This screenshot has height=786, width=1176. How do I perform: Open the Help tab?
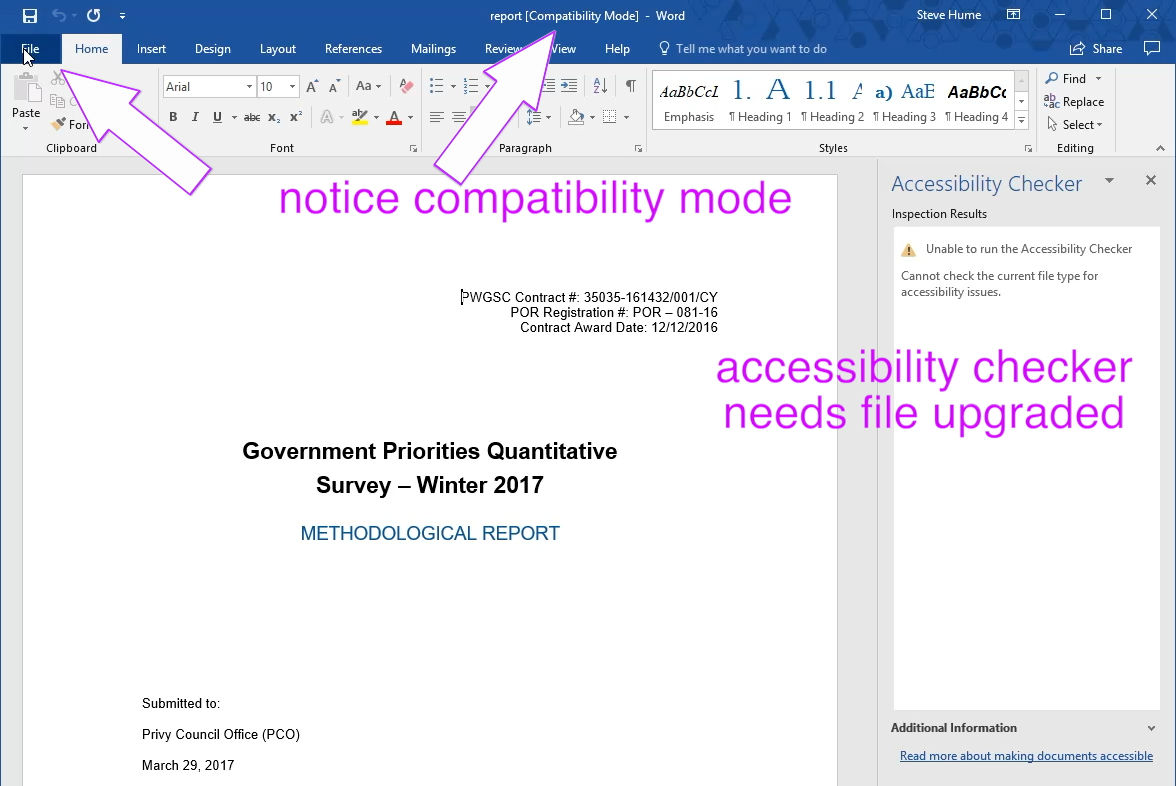617,49
